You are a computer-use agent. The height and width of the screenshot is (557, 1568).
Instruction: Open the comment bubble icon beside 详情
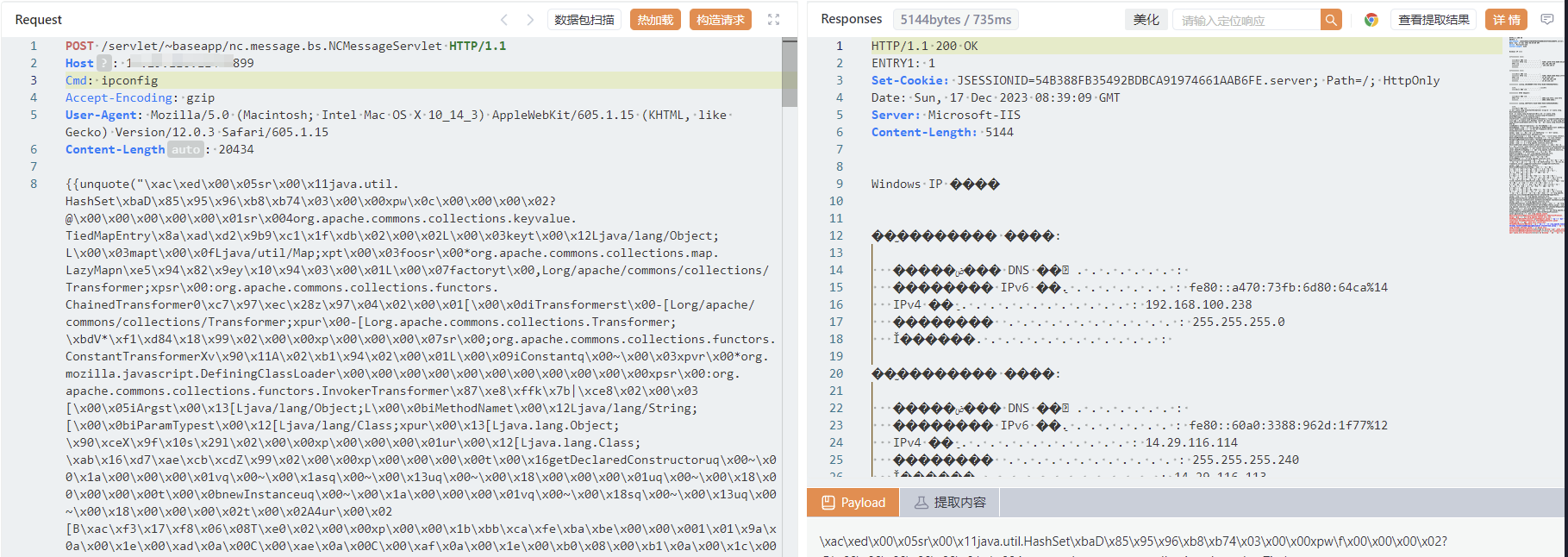click(x=1547, y=20)
